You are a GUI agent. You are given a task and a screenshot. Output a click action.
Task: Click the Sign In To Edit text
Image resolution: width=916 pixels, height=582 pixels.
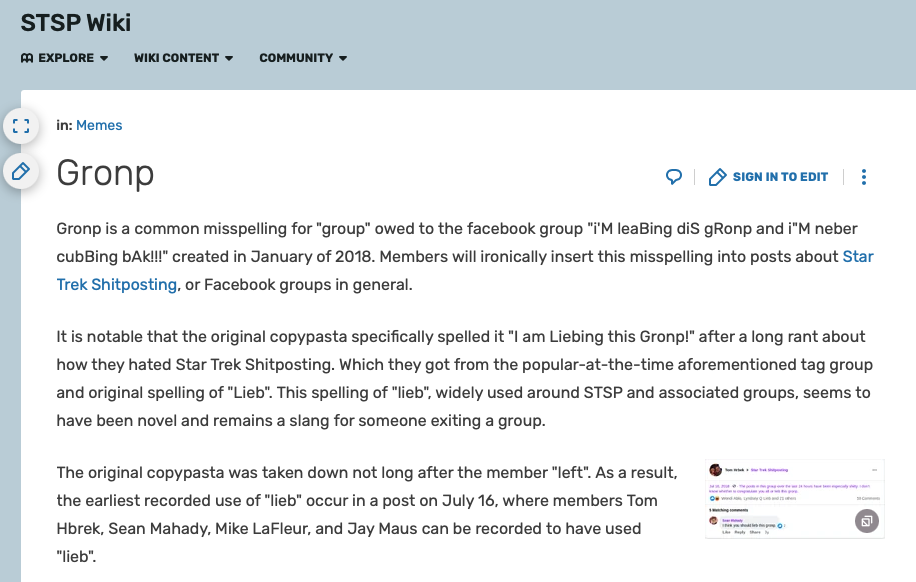click(780, 177)
